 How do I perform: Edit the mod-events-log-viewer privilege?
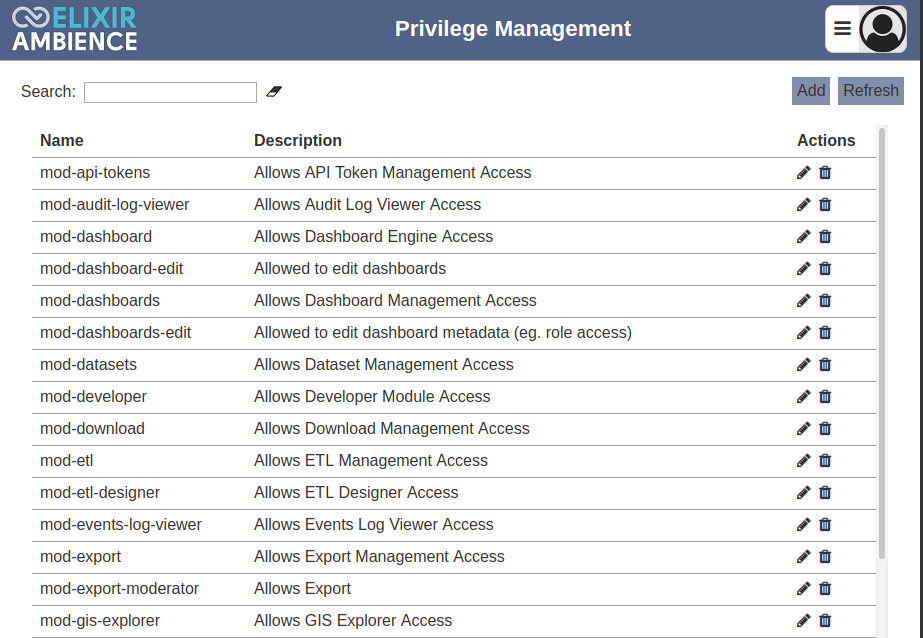(804, 524)
